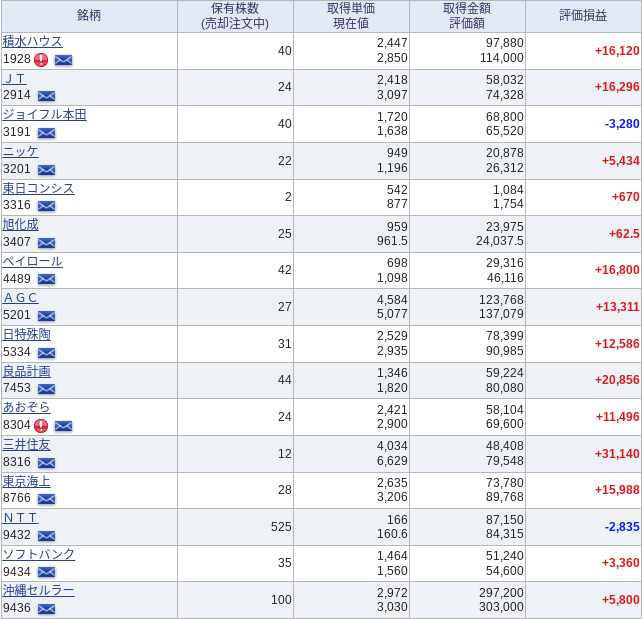Image resolution: width=642 pixels, height=619 pixels.
Task: Click the mail icon next to 4489
Action: point(46,279)
